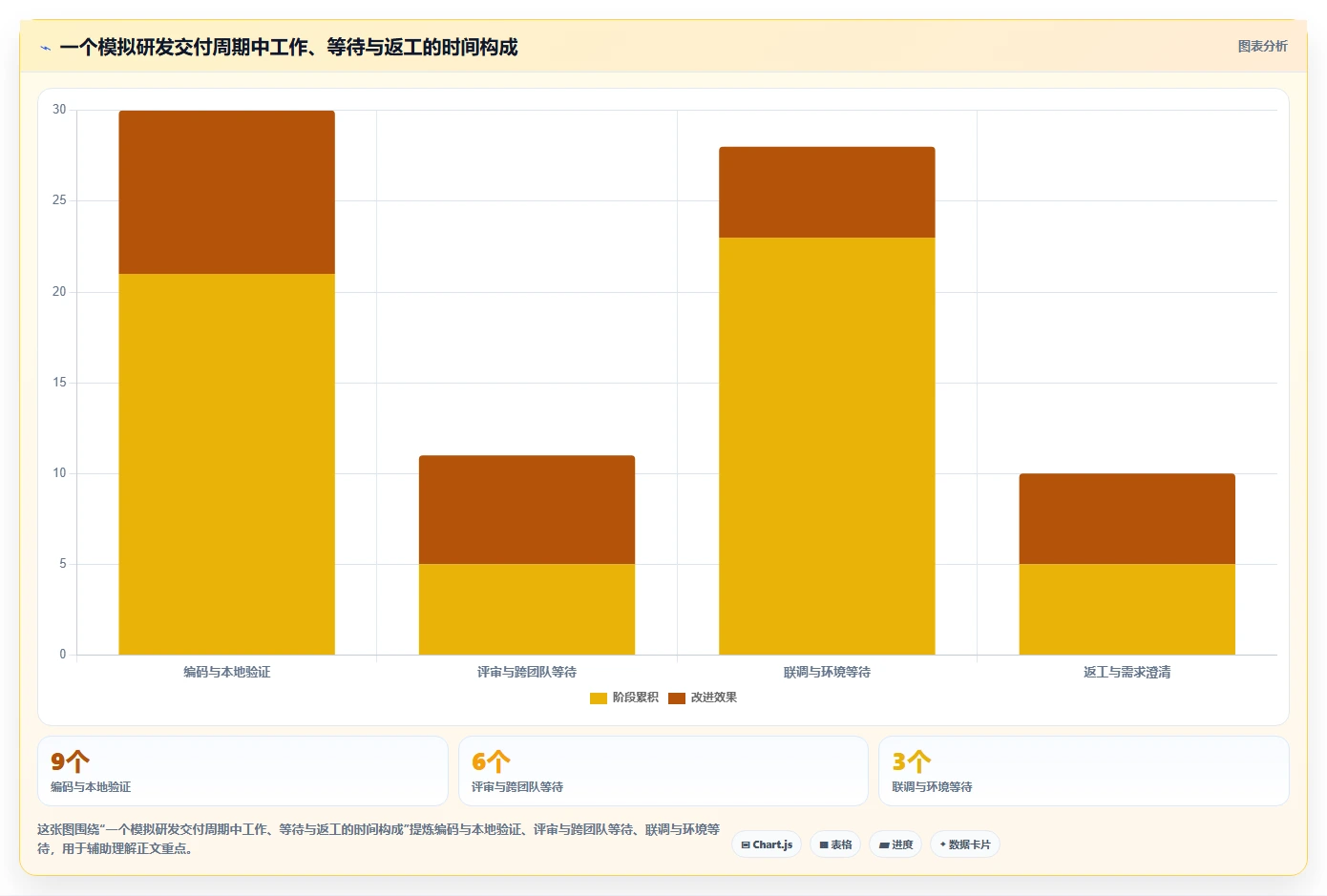Click the 3个 value in the data card
The height and width of the screenshot is (896, 1327).
(911, 761)
